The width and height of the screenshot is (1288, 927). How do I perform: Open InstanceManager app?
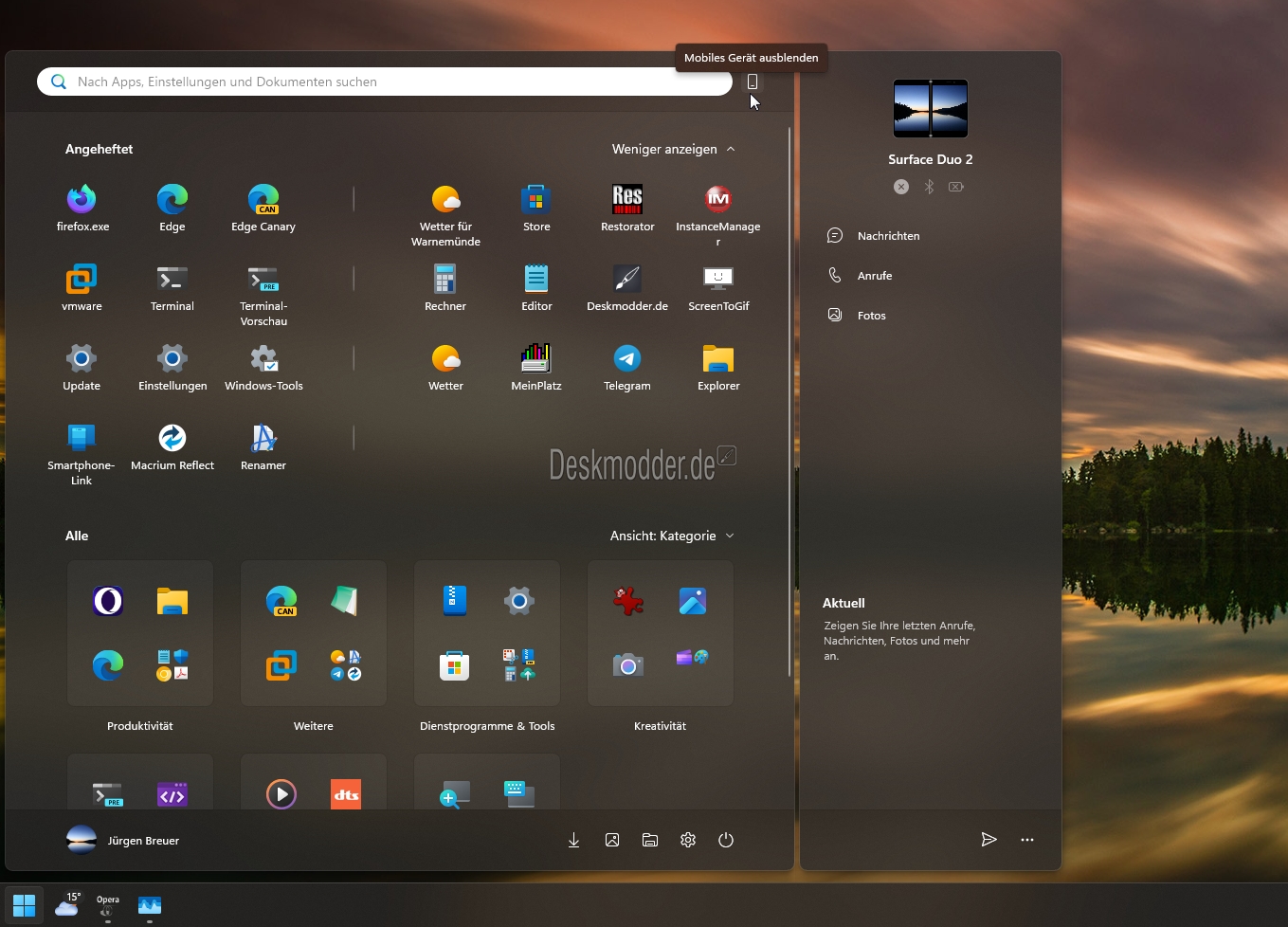click(718, 216)
